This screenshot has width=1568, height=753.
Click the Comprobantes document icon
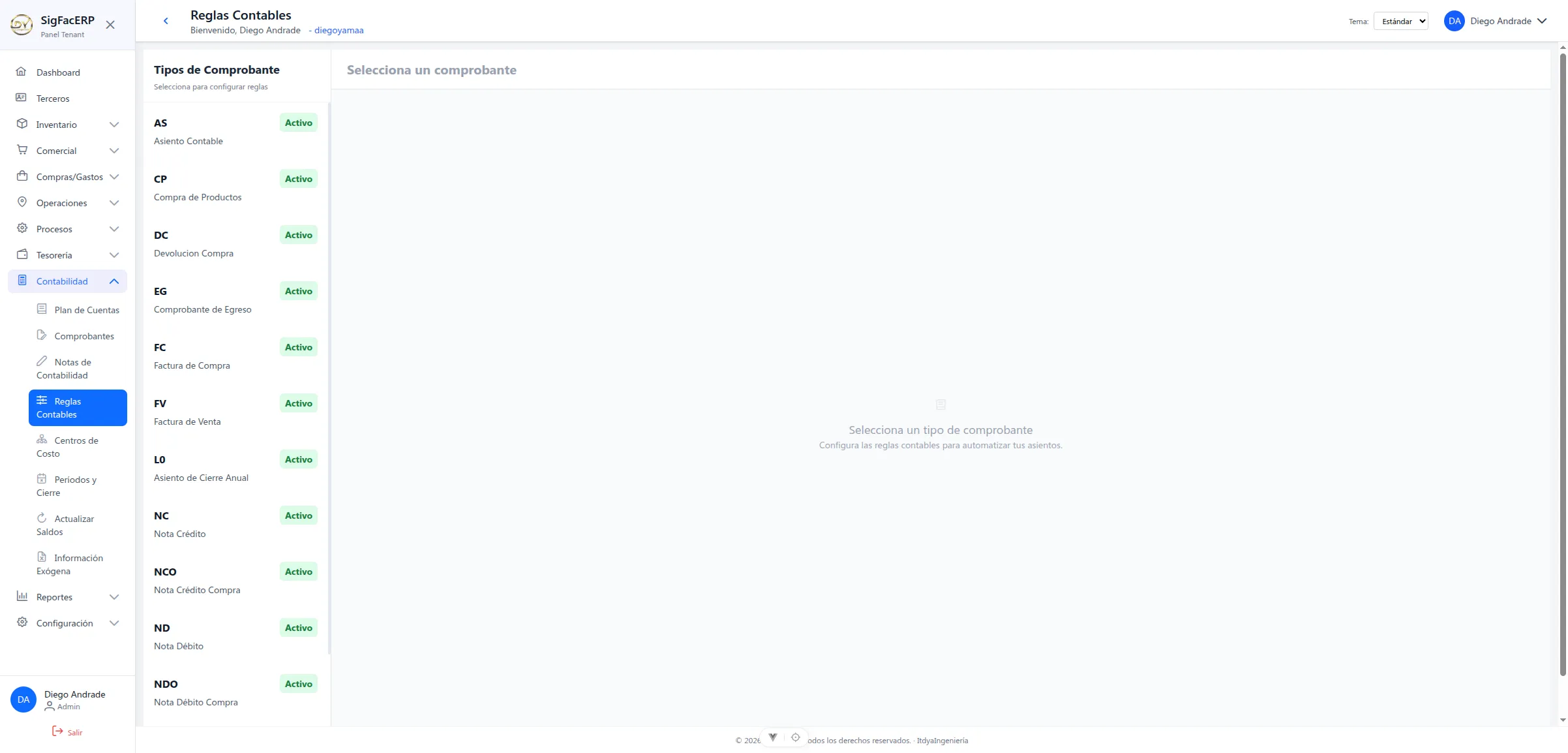point(42,335)
